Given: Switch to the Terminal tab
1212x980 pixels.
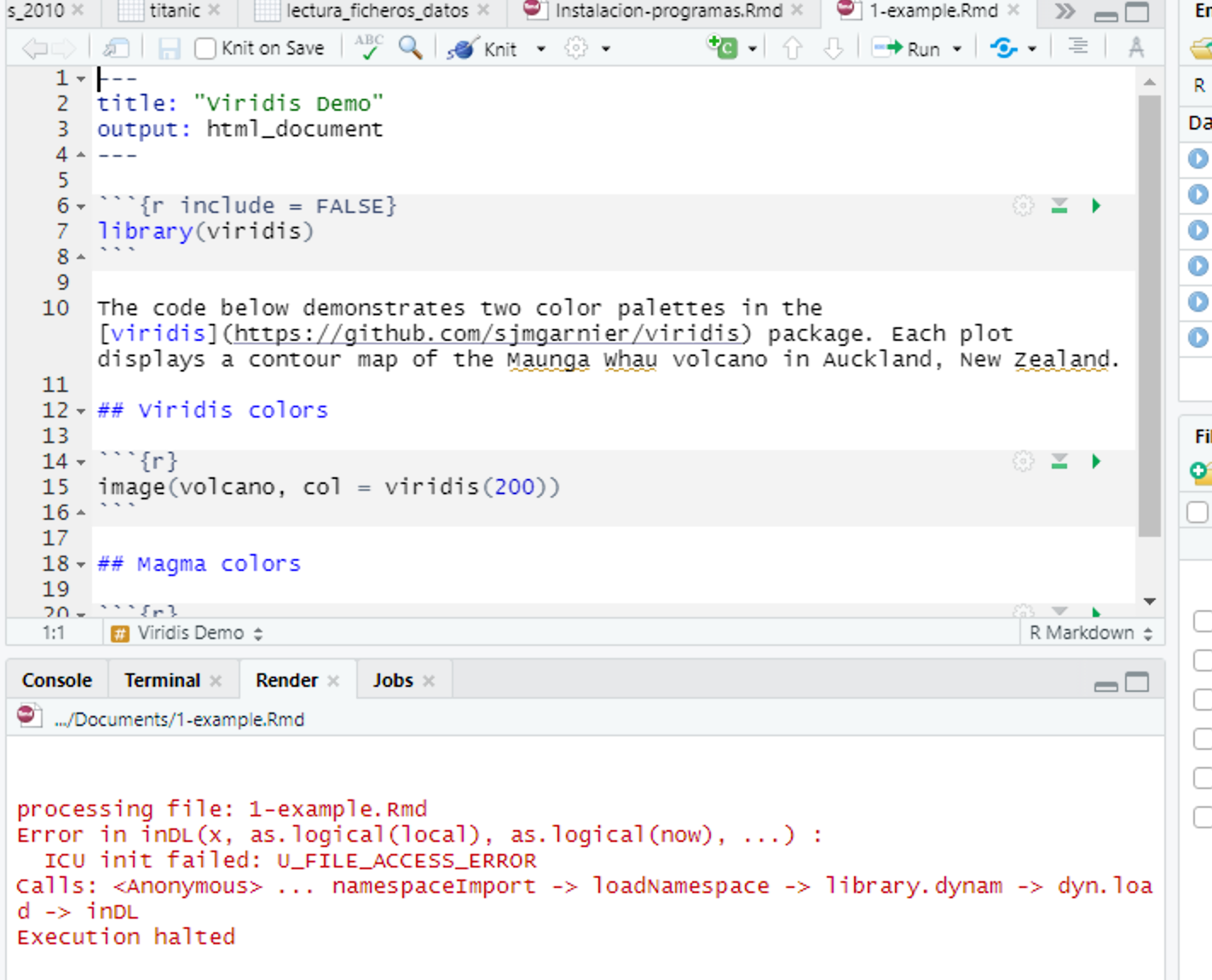Looking at the screenshot, I should point(161,679).
